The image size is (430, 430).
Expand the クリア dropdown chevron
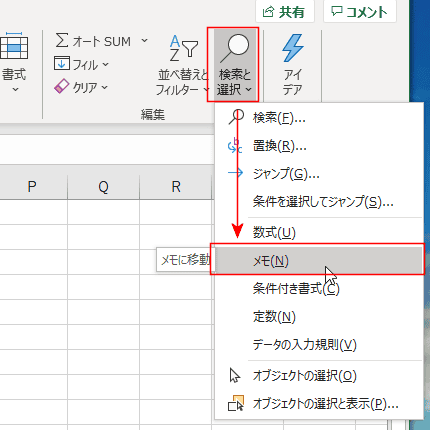(105, 87)
